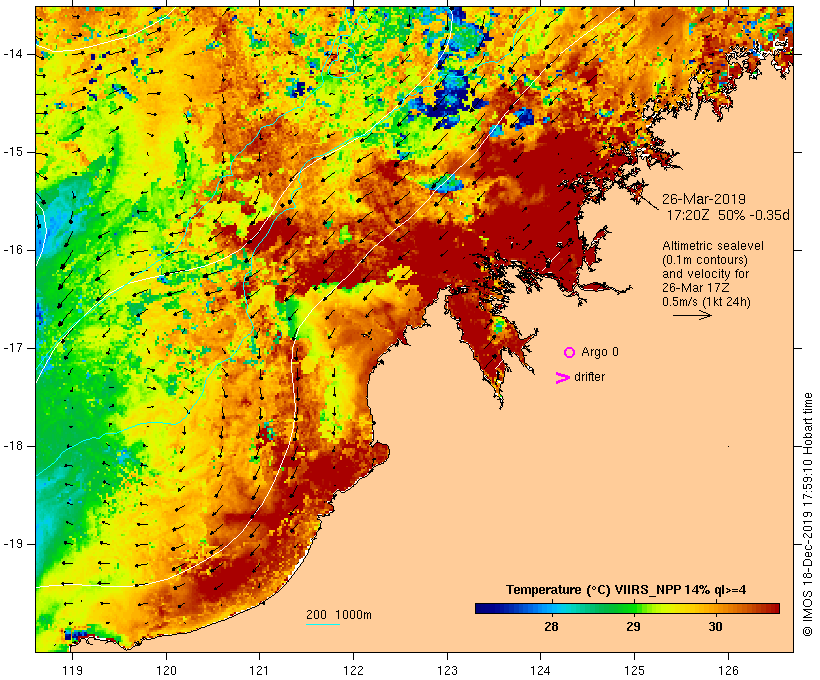
Task: Click the -14 latitude axis label
Action: click(x=13, y=54)
